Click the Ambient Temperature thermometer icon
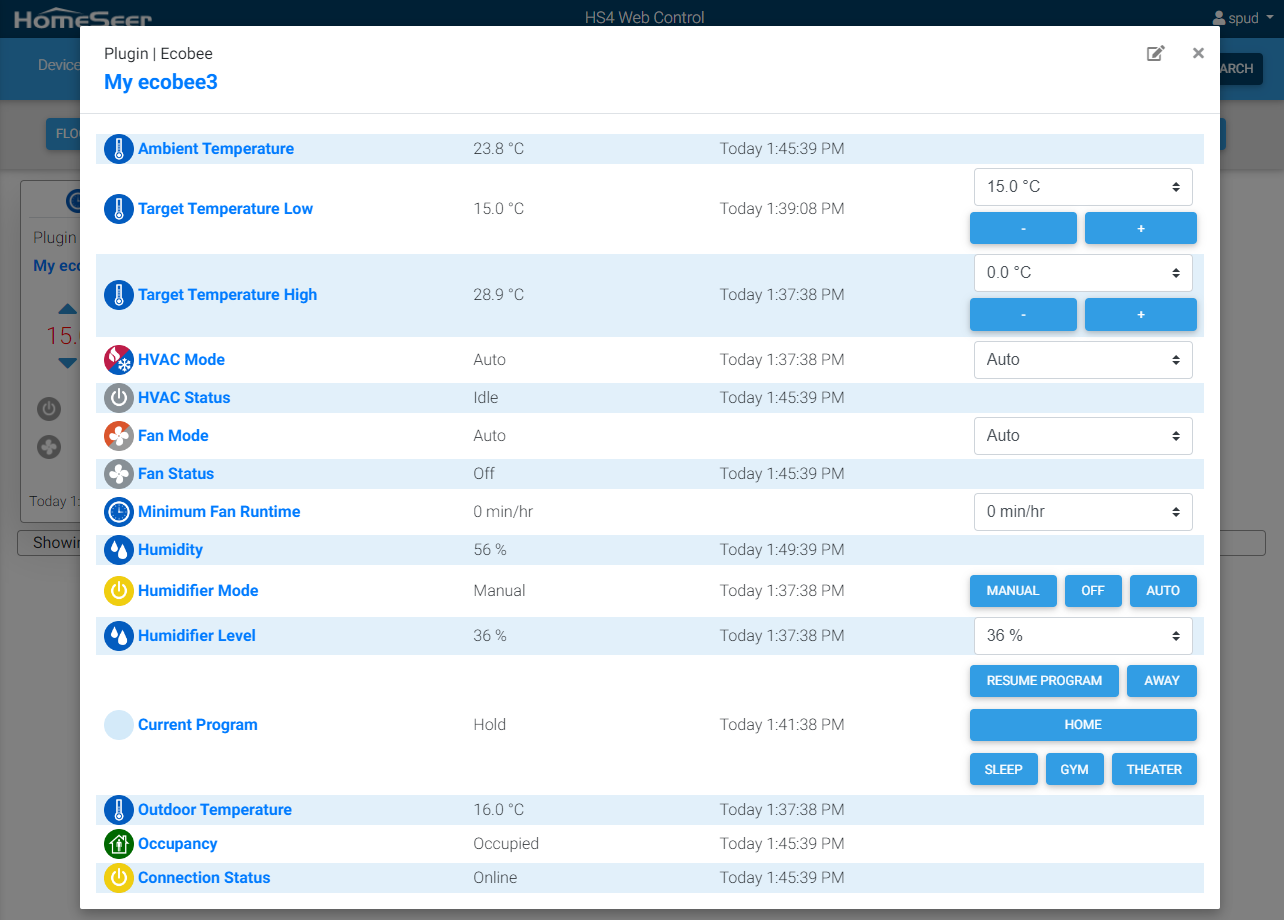1284x920 pixels. (x=118, y=148)
